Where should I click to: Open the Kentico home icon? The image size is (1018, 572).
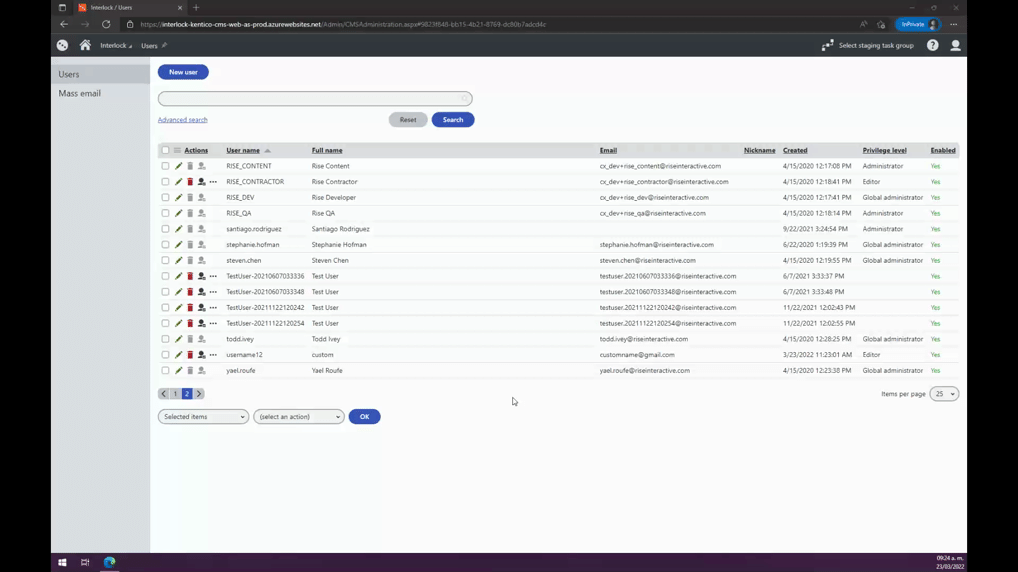tap(85, 45)
